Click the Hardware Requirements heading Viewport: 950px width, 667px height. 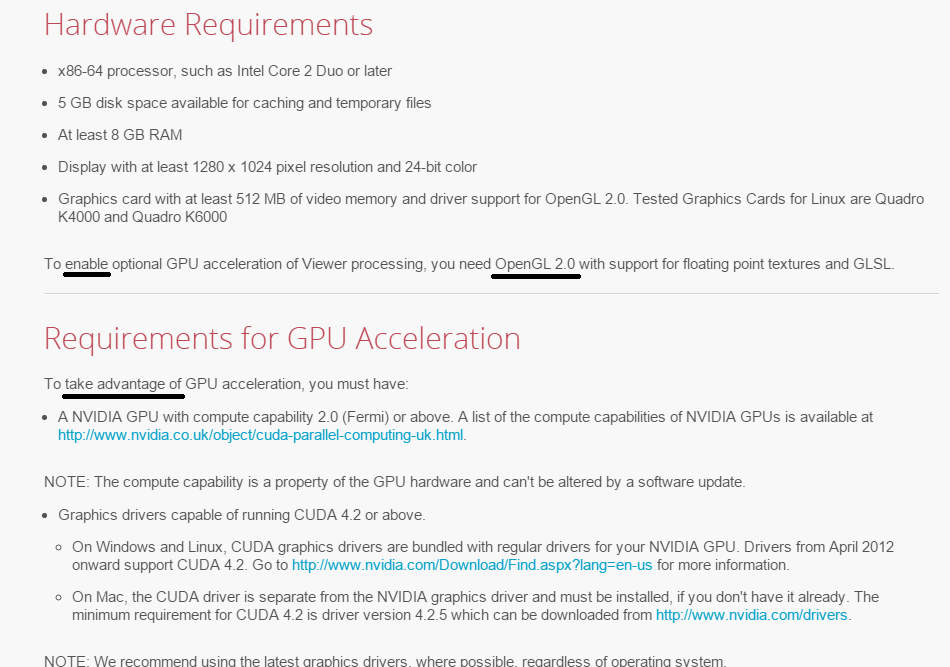(x=208, y=25)
